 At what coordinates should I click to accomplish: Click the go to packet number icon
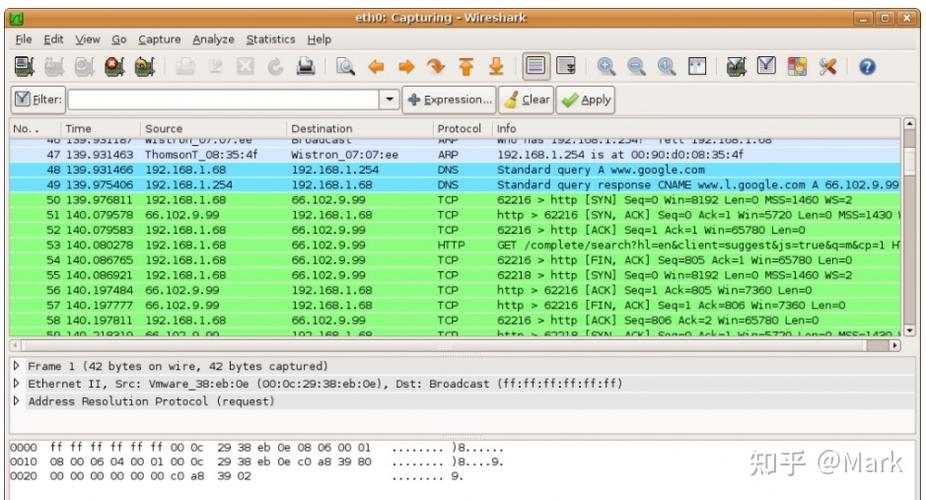[436, 66]
